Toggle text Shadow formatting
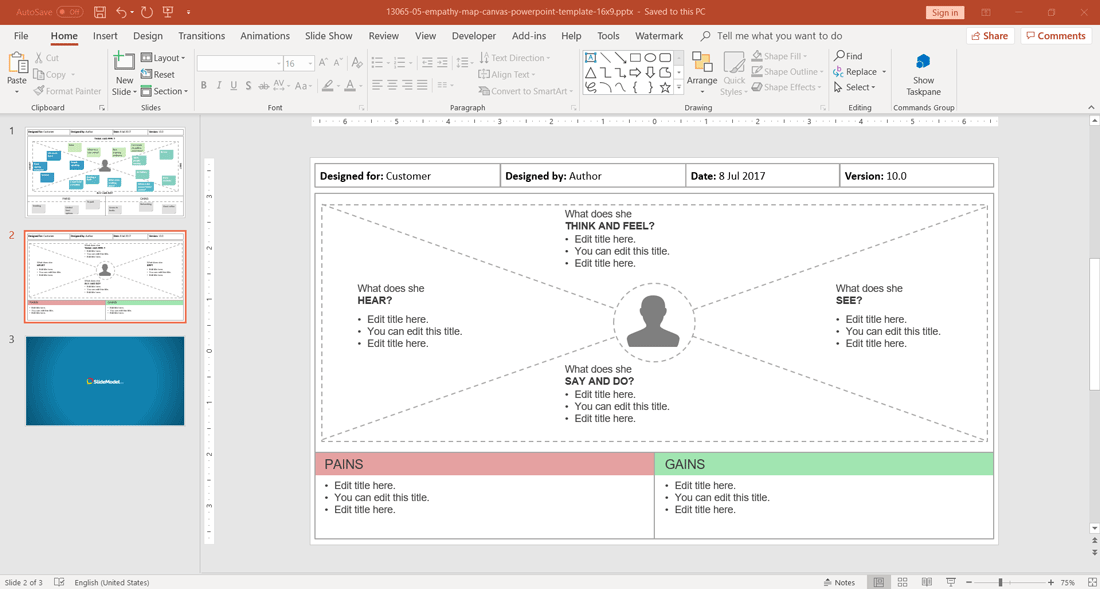The height and width of the screenshot is (589, 1100). [x=248, y=86]
